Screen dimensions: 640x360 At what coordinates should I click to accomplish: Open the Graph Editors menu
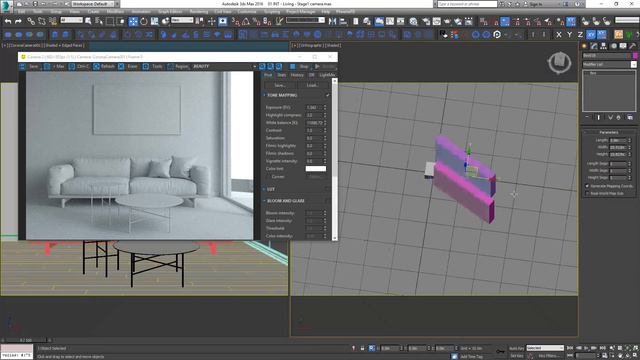170,12
